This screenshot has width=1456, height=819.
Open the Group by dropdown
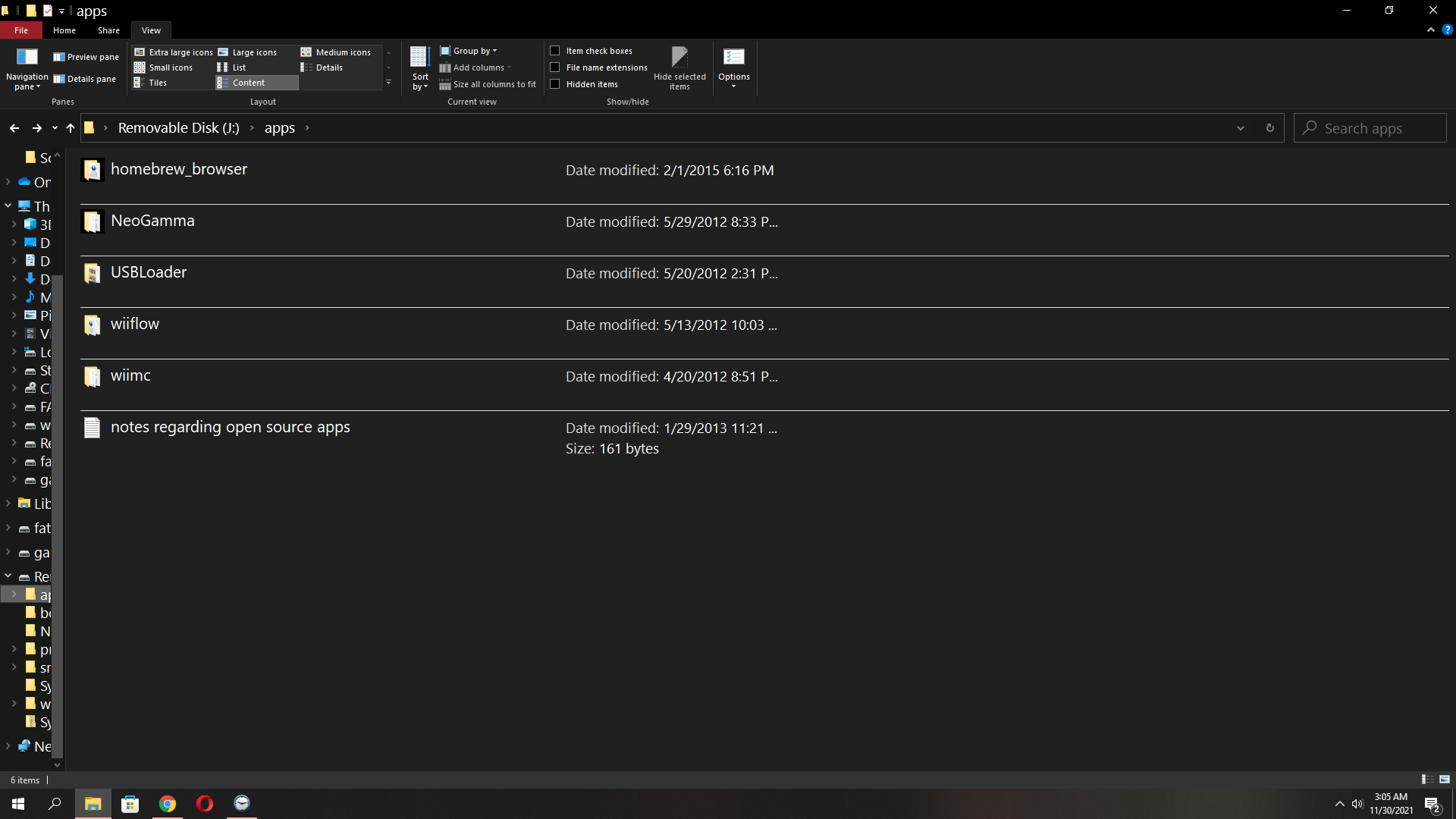(x=469, y=51)
